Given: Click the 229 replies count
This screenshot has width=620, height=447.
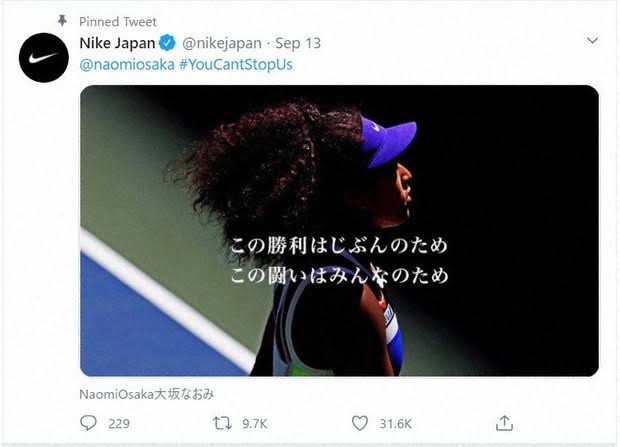Looking at the screenshot, I should [x=119, y=424].
